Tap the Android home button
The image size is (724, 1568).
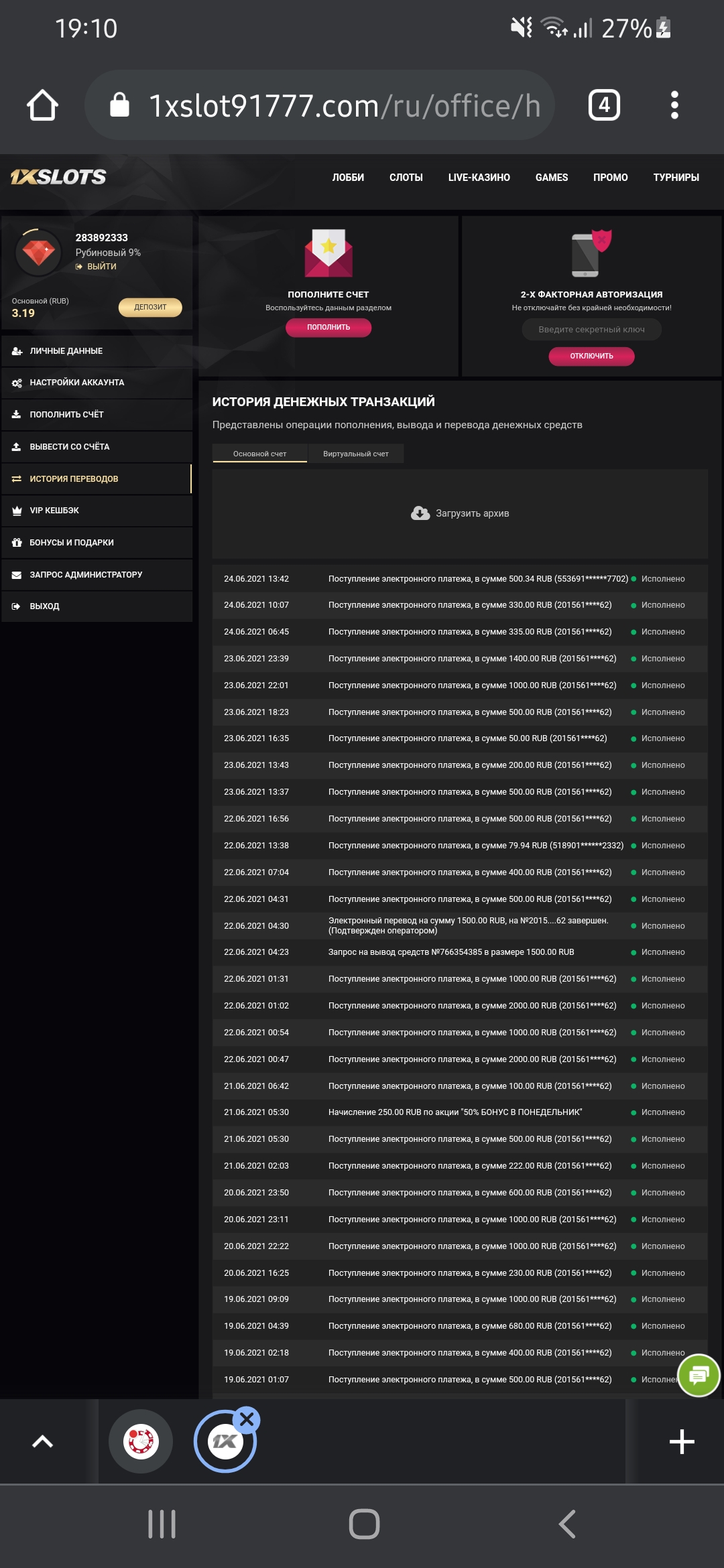point(364,1524)
